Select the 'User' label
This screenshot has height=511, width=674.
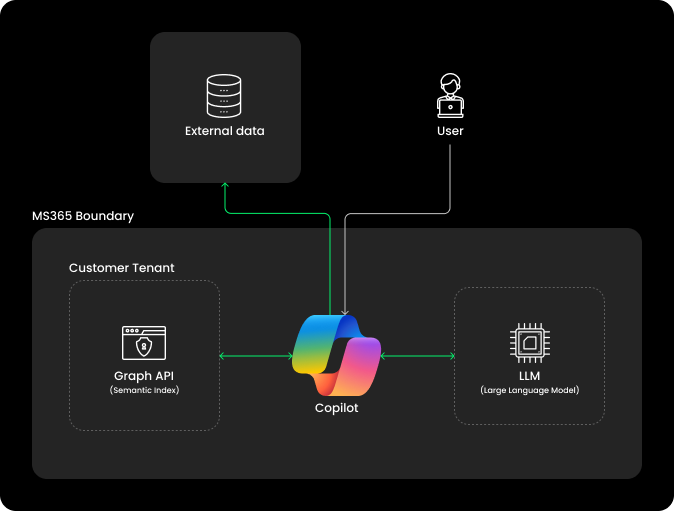click(x=450, y=131)
